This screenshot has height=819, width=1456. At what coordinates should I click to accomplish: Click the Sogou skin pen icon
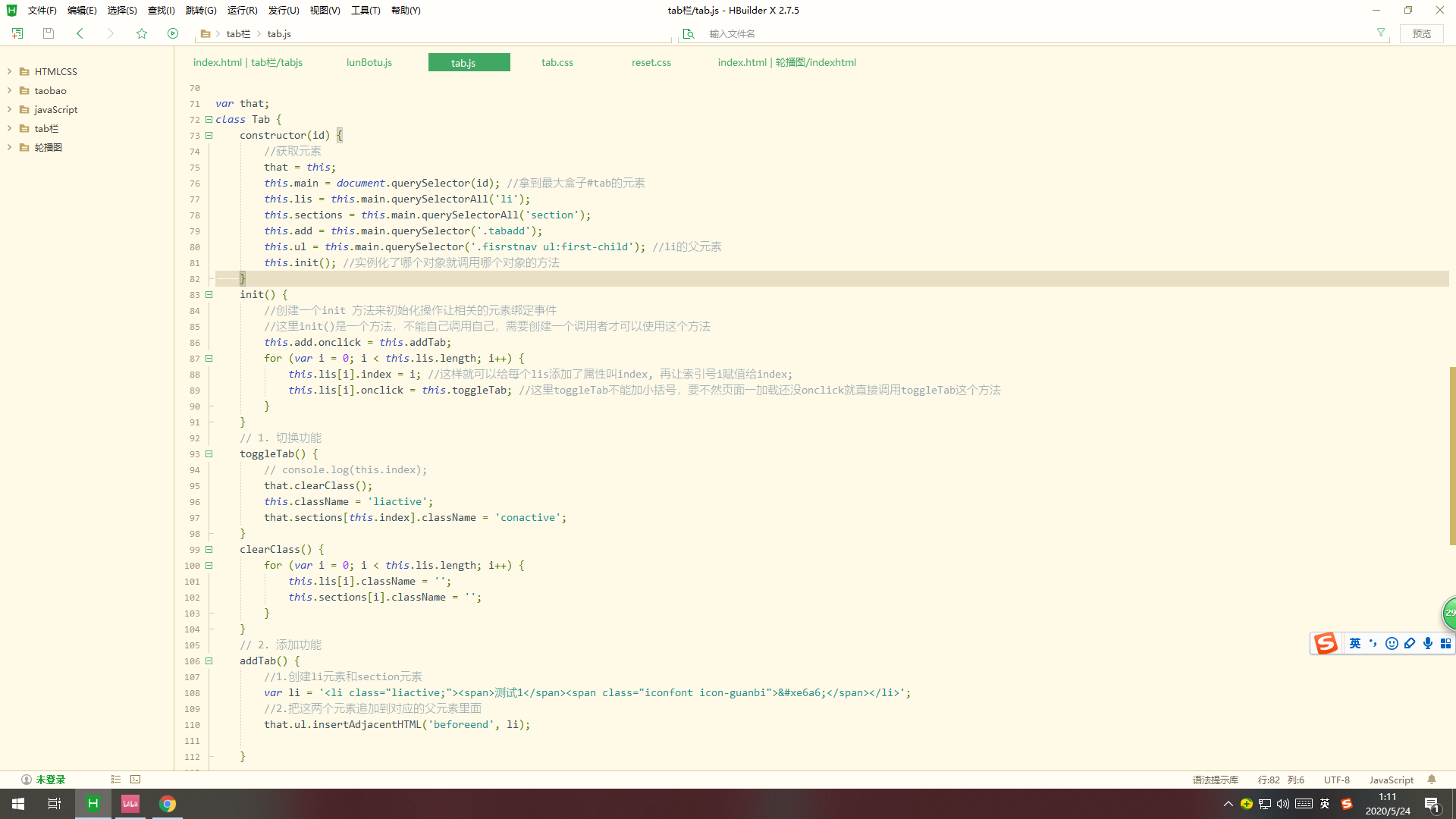[x=1410, y=643]
